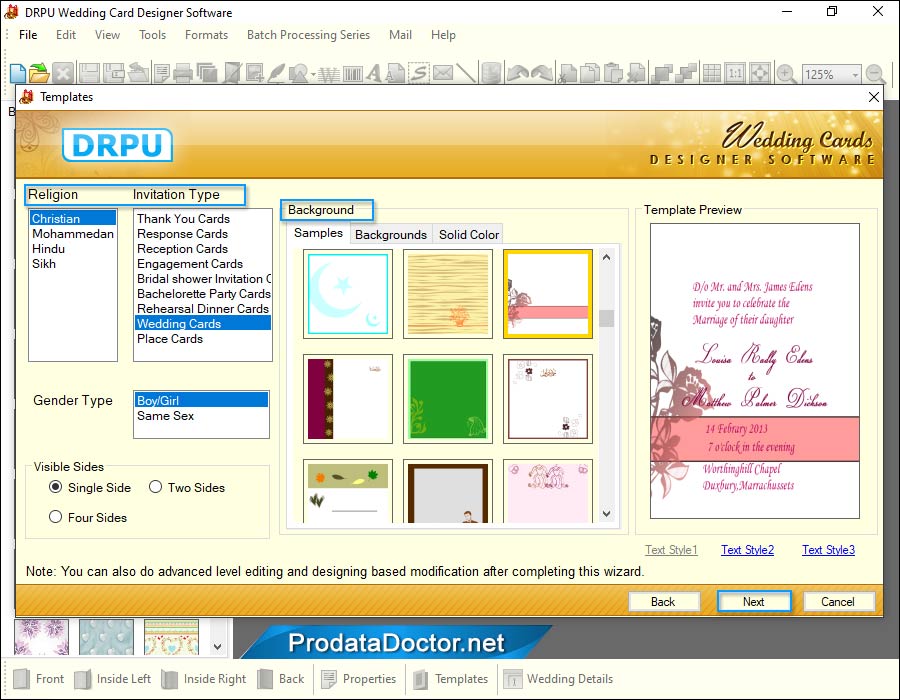Click the Cancel button
900x700 pixels.
pyautogui.click(x=839, y=601)
